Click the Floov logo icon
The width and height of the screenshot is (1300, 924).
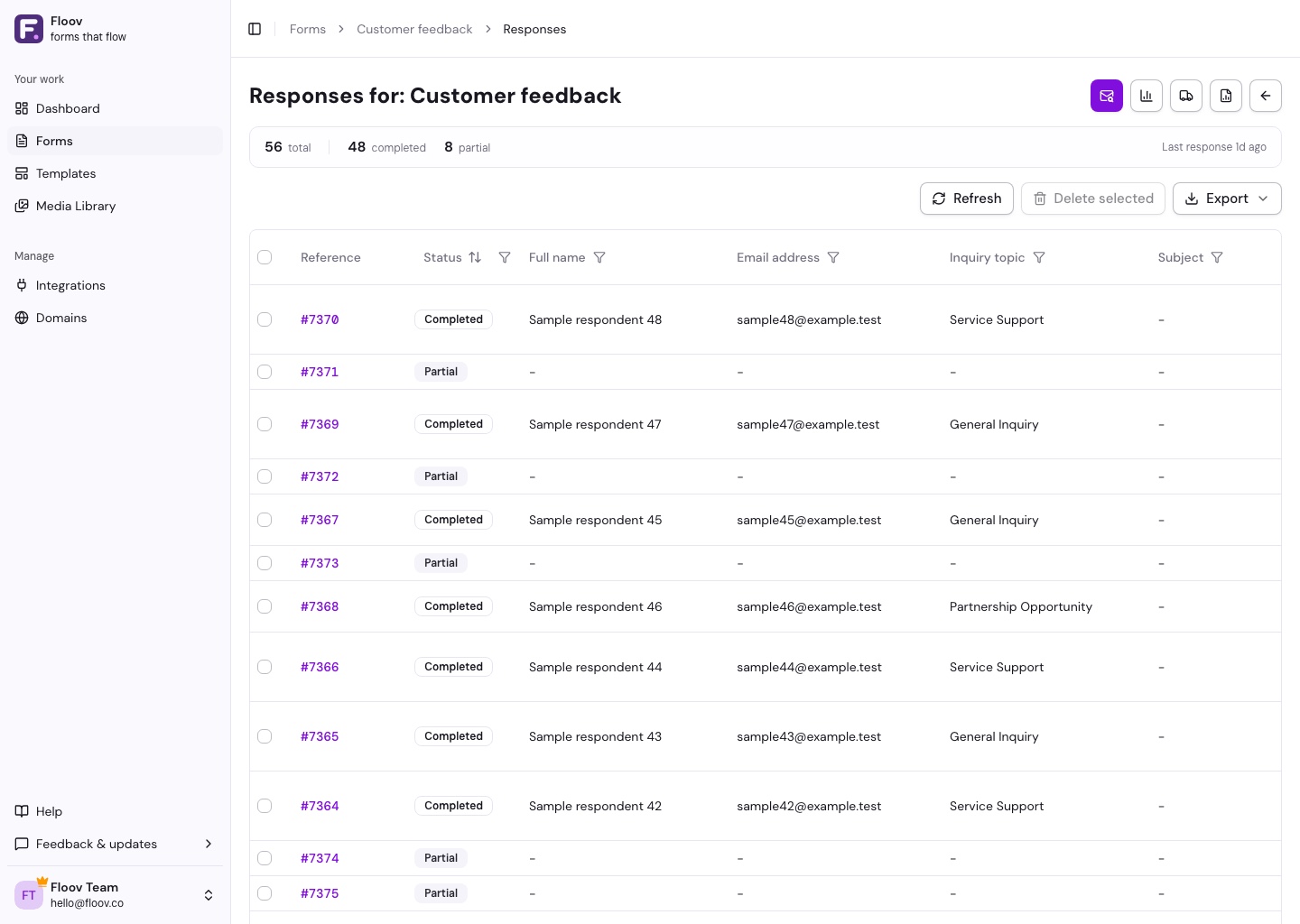29,29
